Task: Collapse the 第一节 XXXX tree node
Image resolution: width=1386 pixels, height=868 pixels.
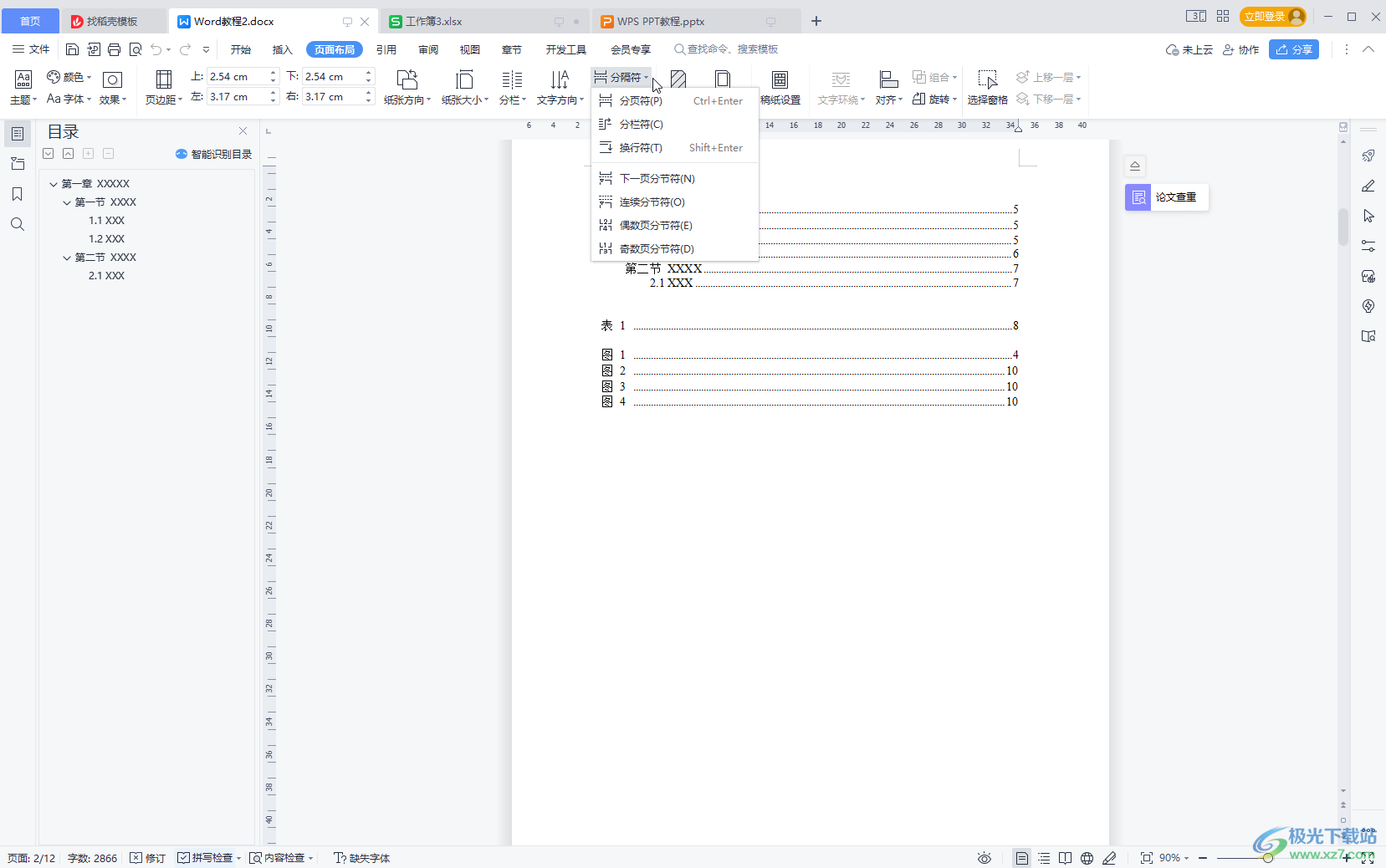Action: click(67, 202)
